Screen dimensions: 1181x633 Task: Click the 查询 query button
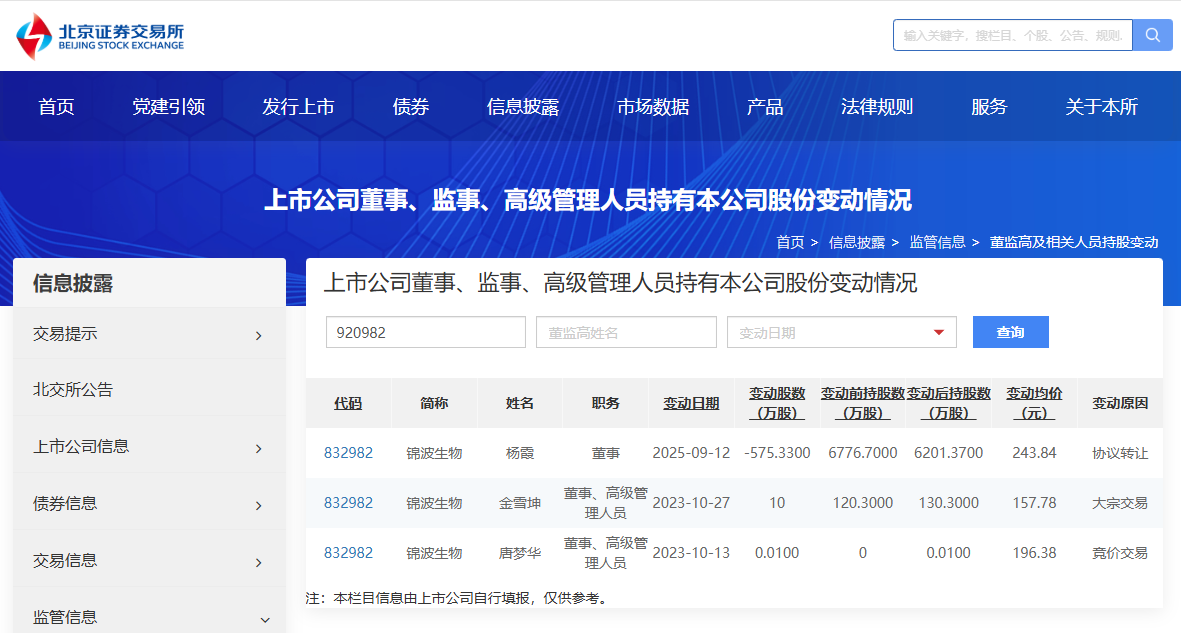pyautogui.click(x=1010, y=332)
